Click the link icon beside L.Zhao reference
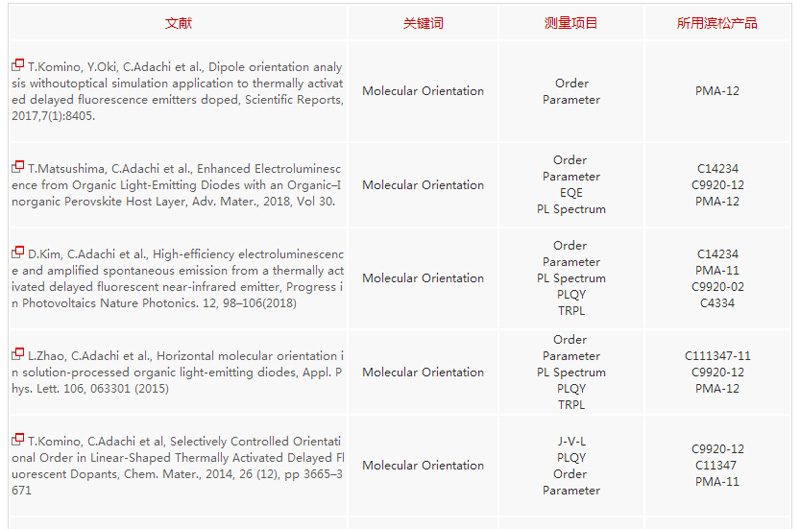800x529 pixels. [18, 354]
